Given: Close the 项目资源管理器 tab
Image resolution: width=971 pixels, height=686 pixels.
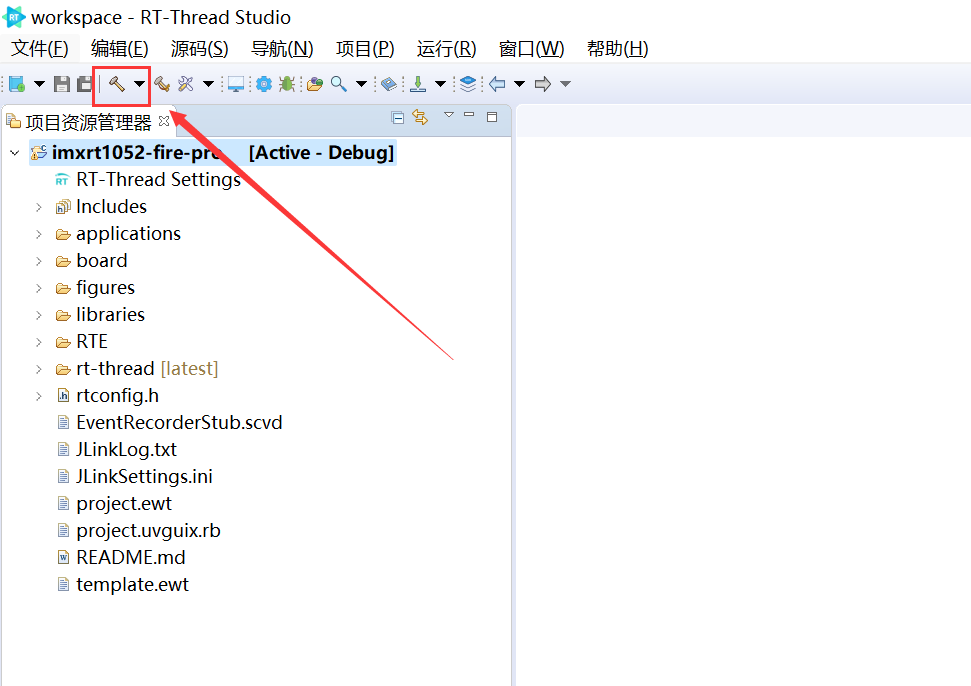Looking at the screenshot, I should (164, 122).
